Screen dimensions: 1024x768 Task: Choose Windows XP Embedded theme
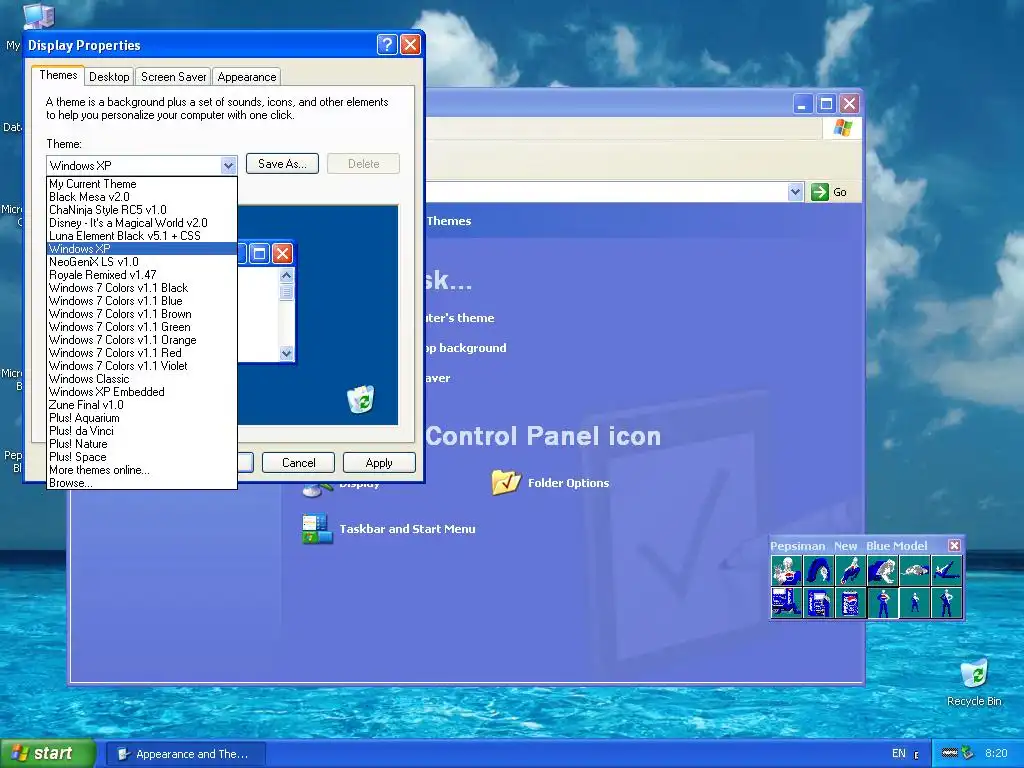[x=142, y=392]
